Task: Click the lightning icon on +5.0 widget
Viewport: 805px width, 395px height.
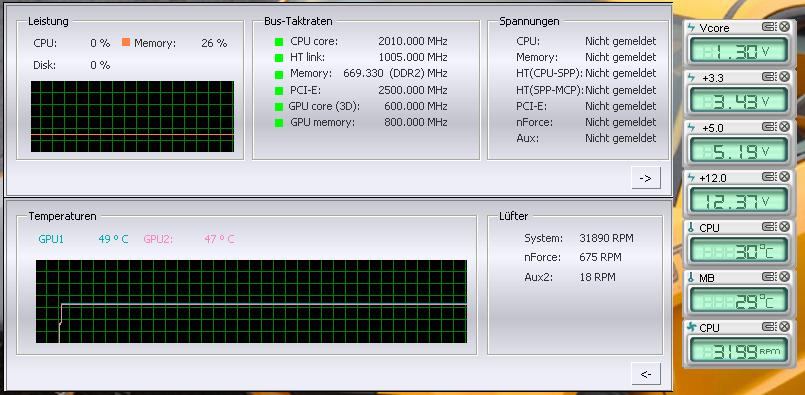Action: pyautogui.click(x=691, y=127)
